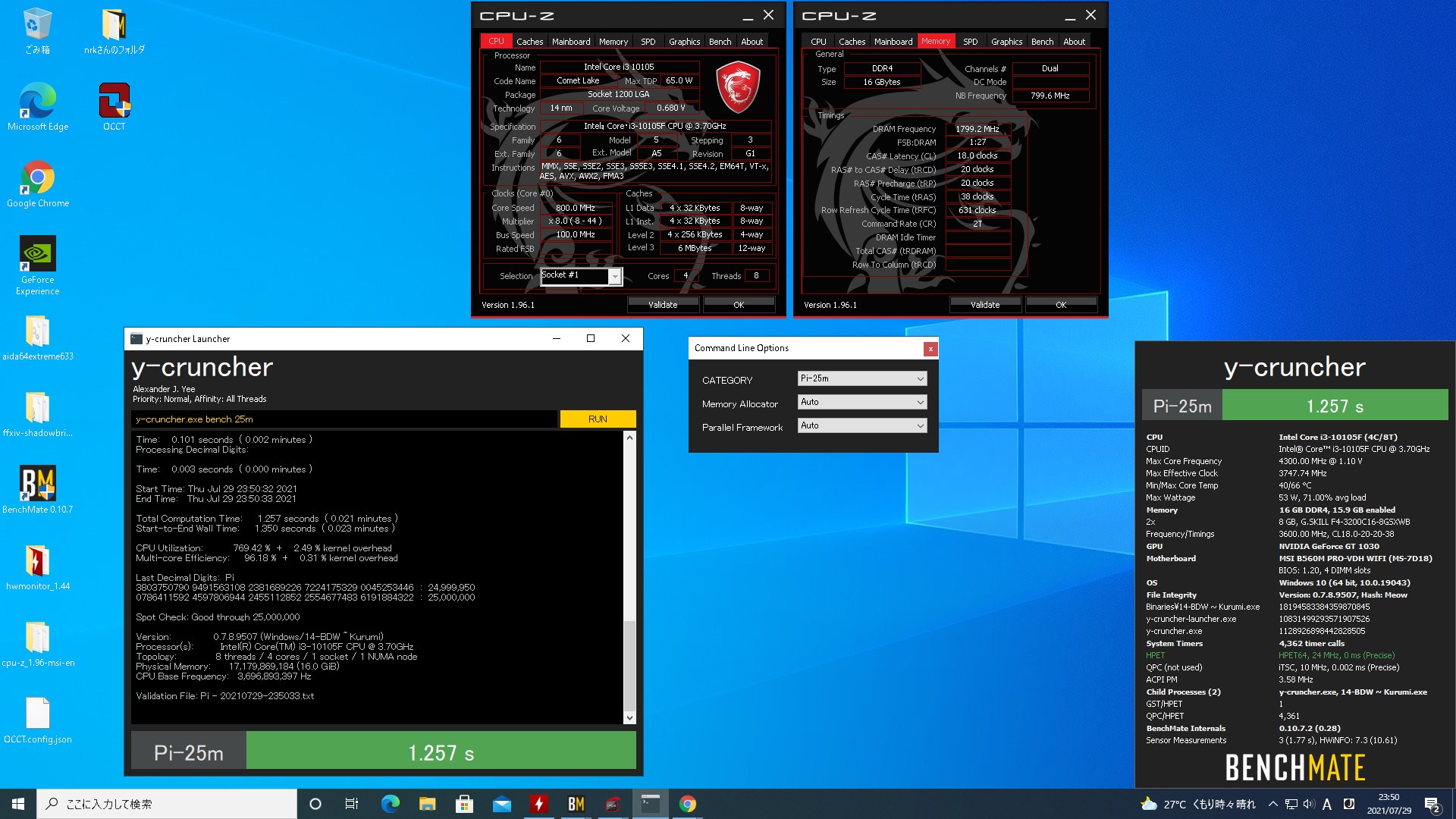Close the Command Line Options dialog
The height and width of the screenshot is (819, 1456).
tap(930, 349)
